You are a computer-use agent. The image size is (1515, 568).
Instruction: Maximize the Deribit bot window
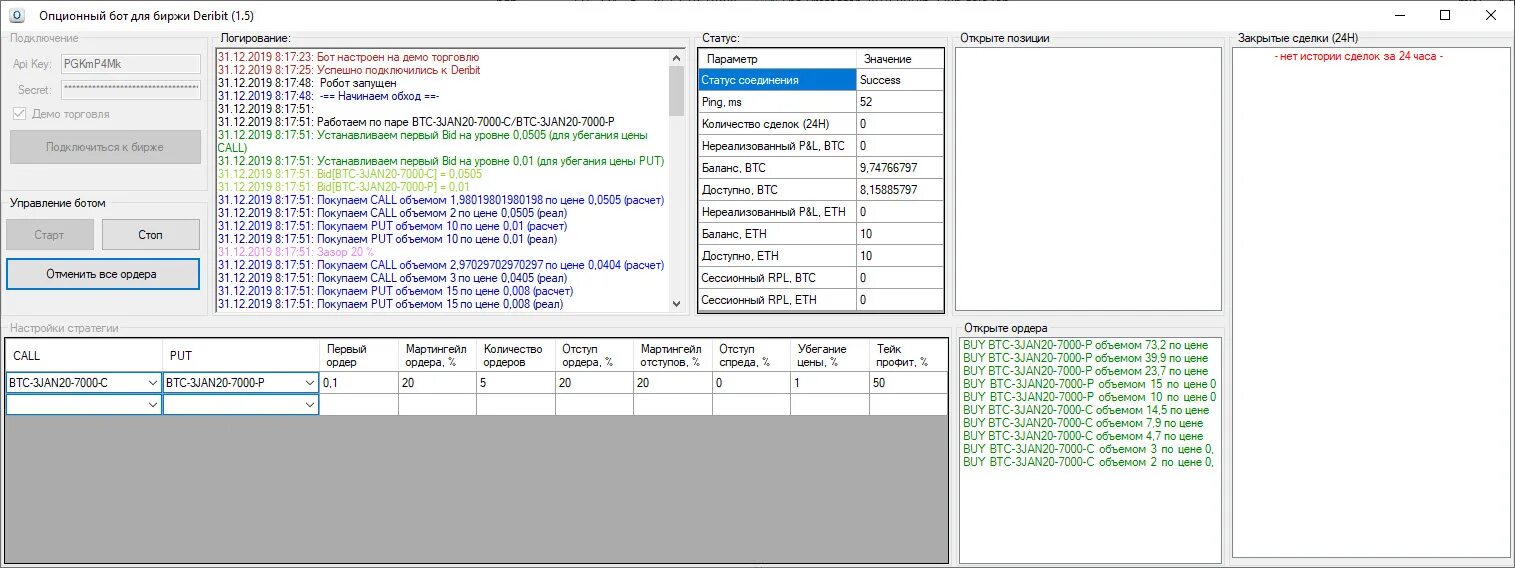click(x=1445, y=15)
